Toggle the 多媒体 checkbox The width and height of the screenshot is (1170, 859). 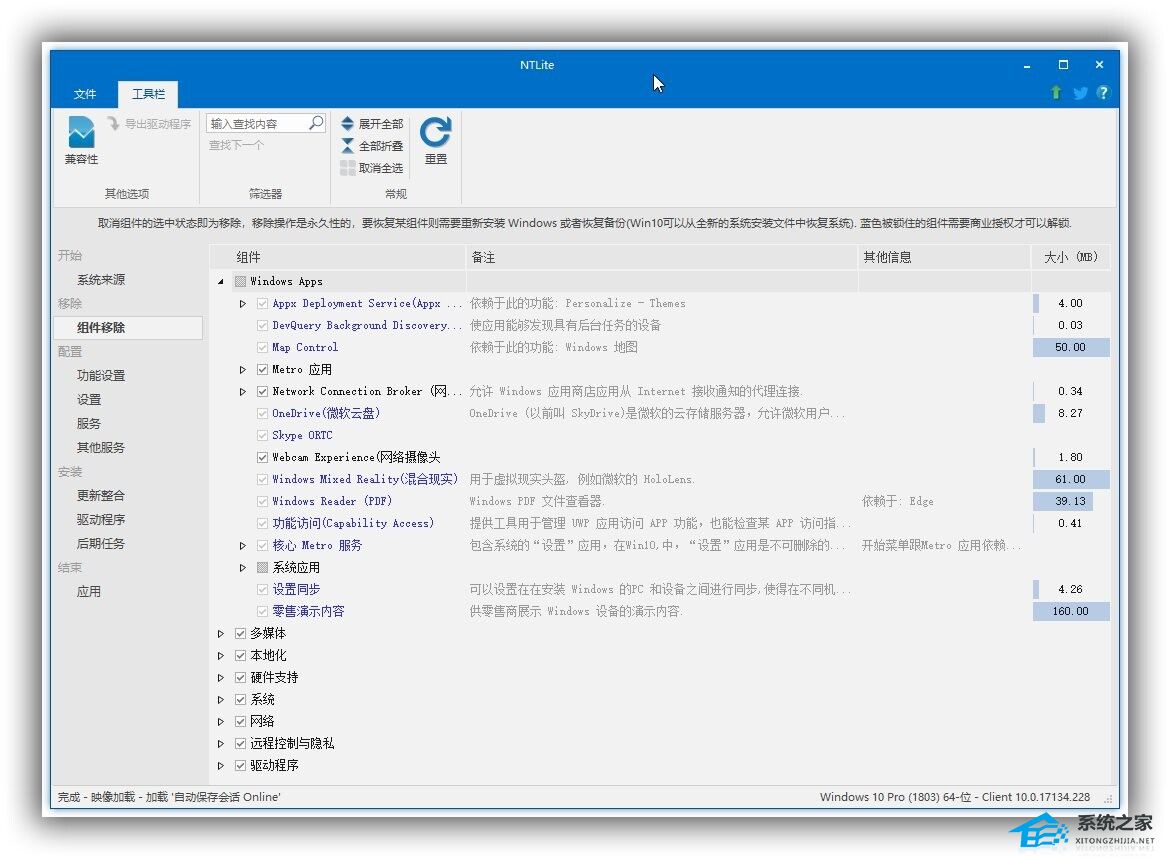[240, 634]
